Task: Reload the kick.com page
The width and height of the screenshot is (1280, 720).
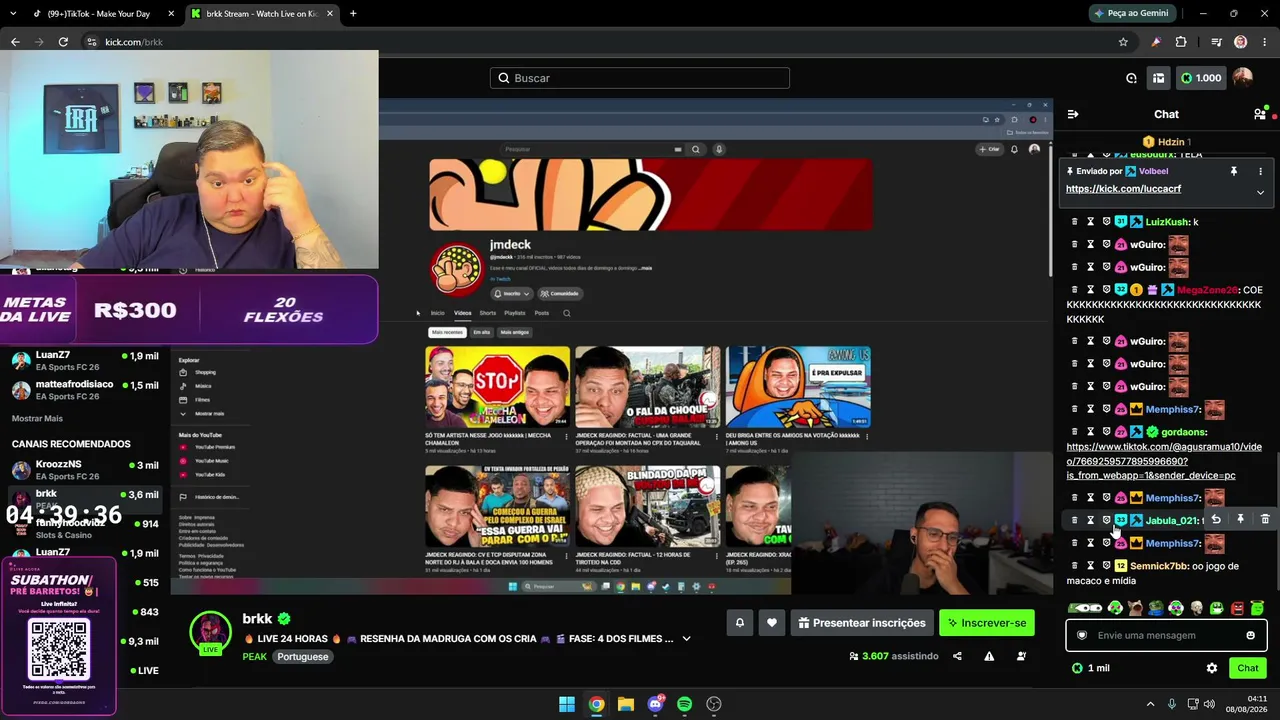Action: (x=63, y=42)
